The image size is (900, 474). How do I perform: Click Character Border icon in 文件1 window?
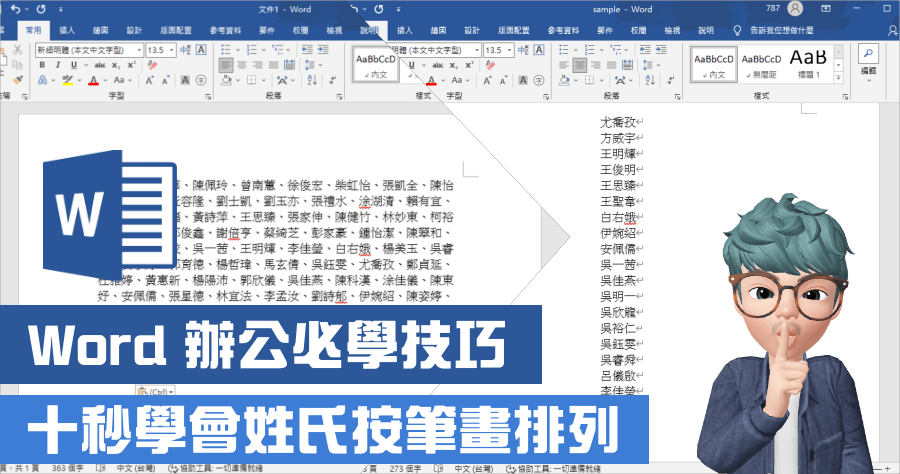201,50
